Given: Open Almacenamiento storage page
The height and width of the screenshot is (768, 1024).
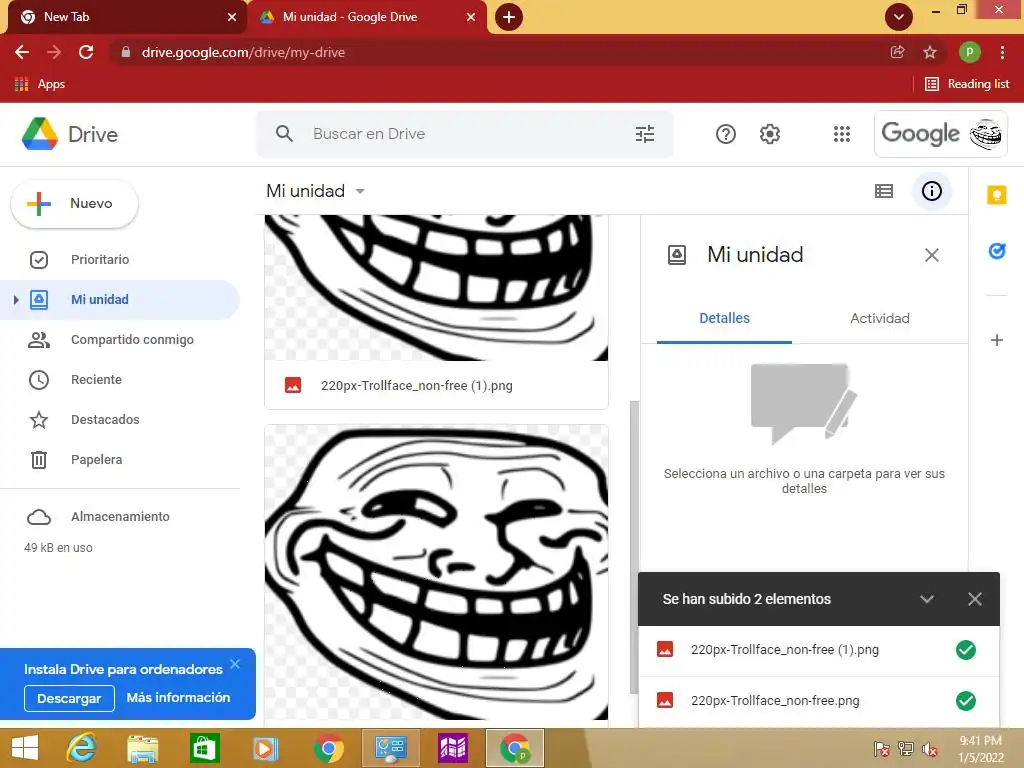Looking at the screenshot, I should click(120, 517).
